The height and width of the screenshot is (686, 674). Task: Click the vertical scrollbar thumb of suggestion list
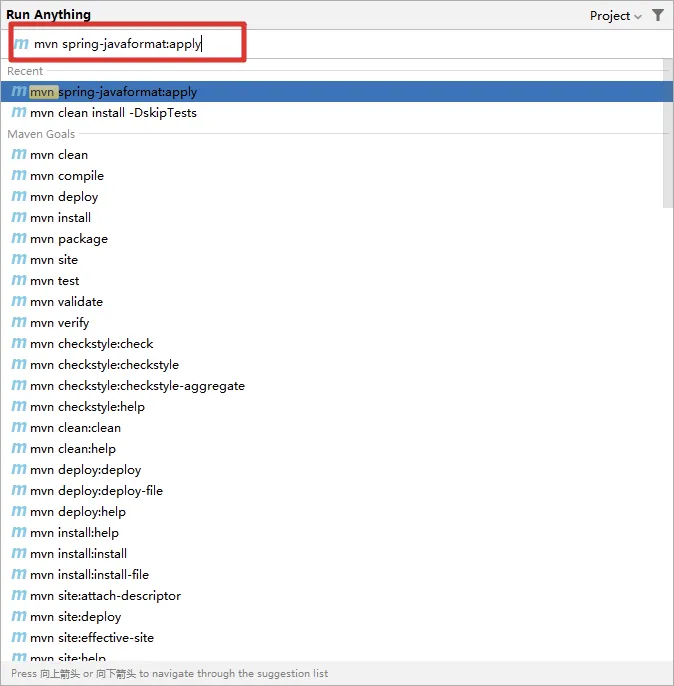tap(668, 133)
